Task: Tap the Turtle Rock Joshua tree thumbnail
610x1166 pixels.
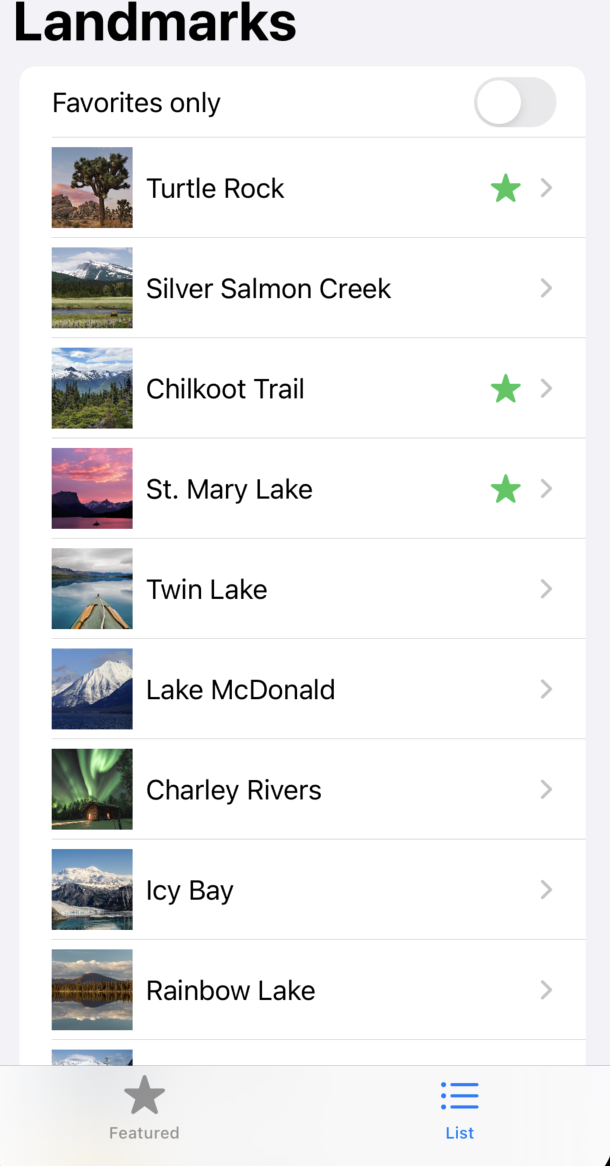Action: (92, 188)
